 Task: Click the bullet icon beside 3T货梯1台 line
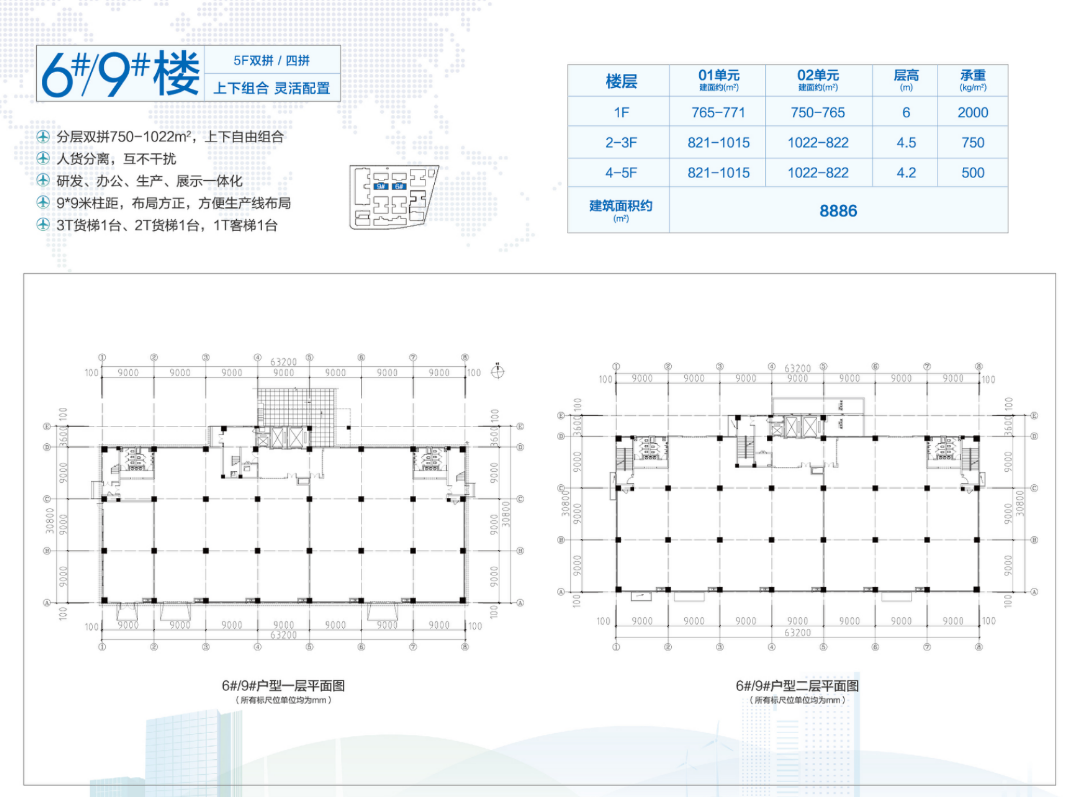pyautogui.click(x=43, y=226)
